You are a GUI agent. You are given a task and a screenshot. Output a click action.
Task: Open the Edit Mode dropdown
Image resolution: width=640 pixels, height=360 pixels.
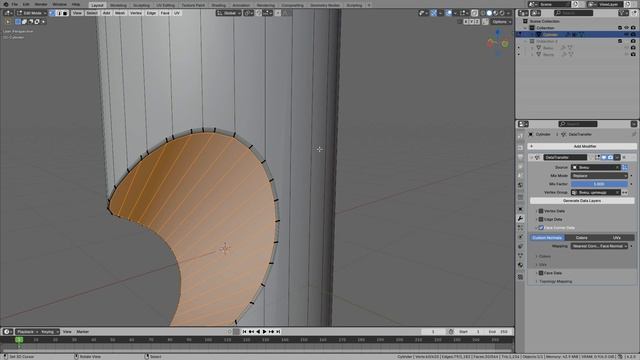(31, 13)
